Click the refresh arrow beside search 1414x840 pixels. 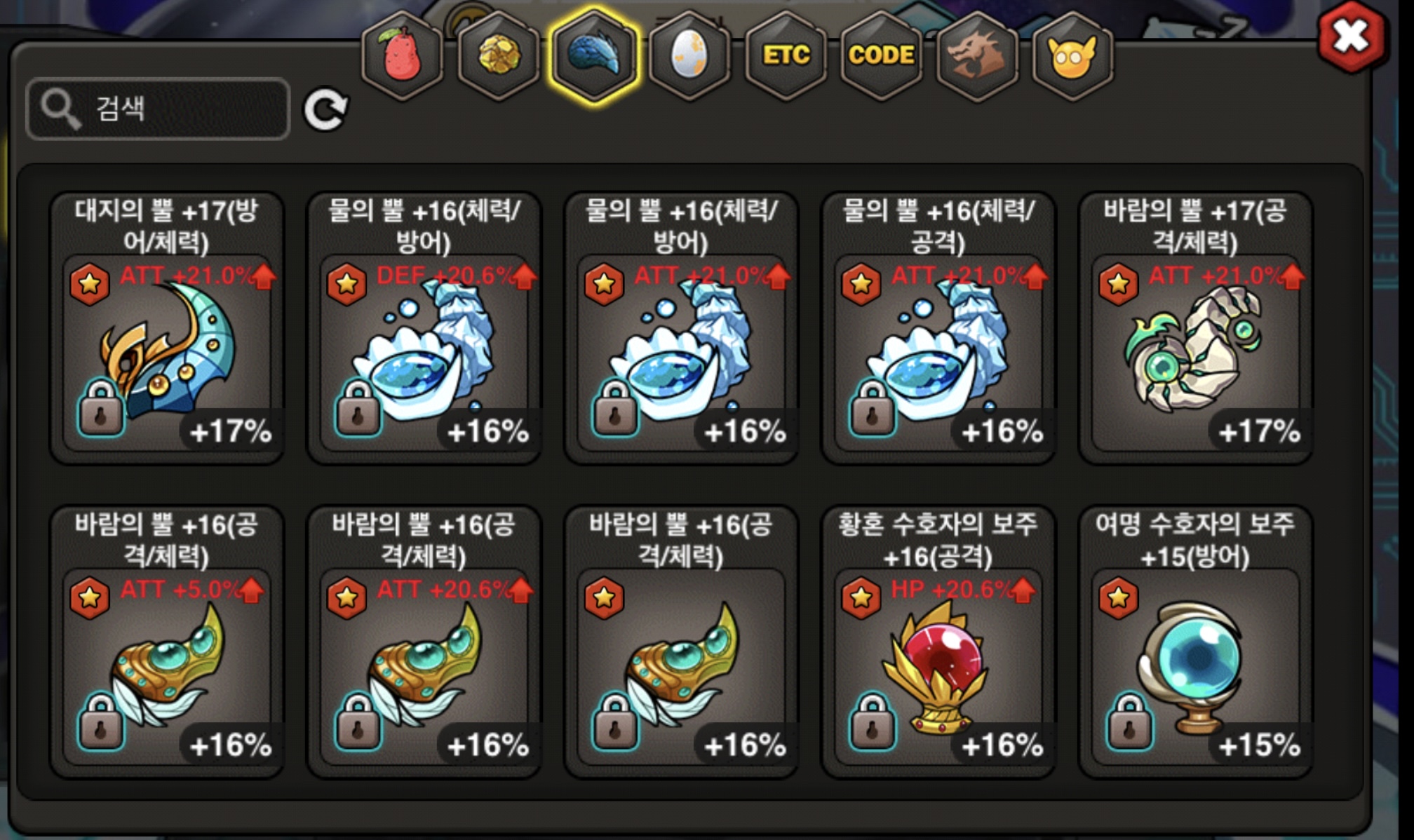point(325,109)
